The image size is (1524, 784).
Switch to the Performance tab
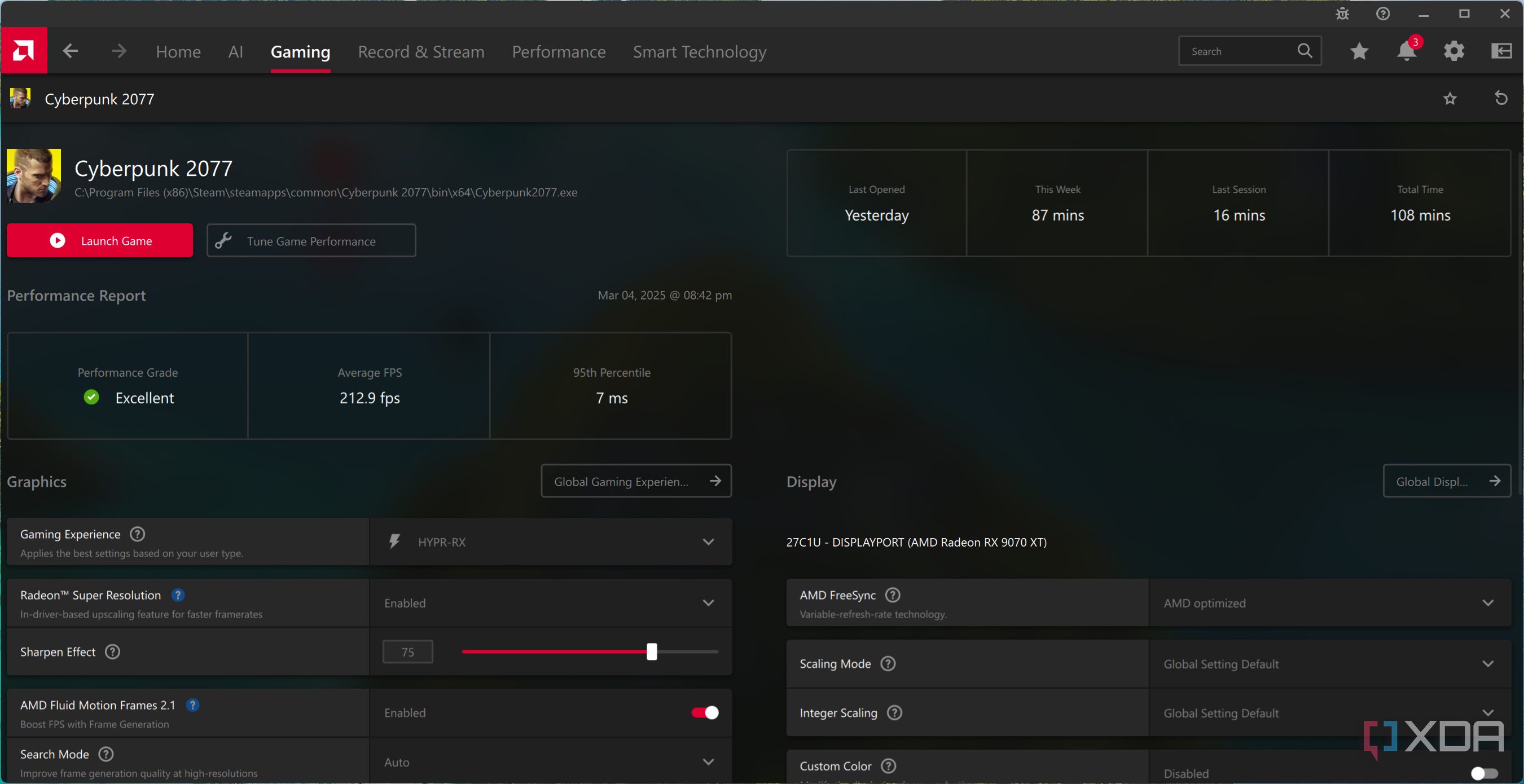pyautogui.click(x=559, y=52)
